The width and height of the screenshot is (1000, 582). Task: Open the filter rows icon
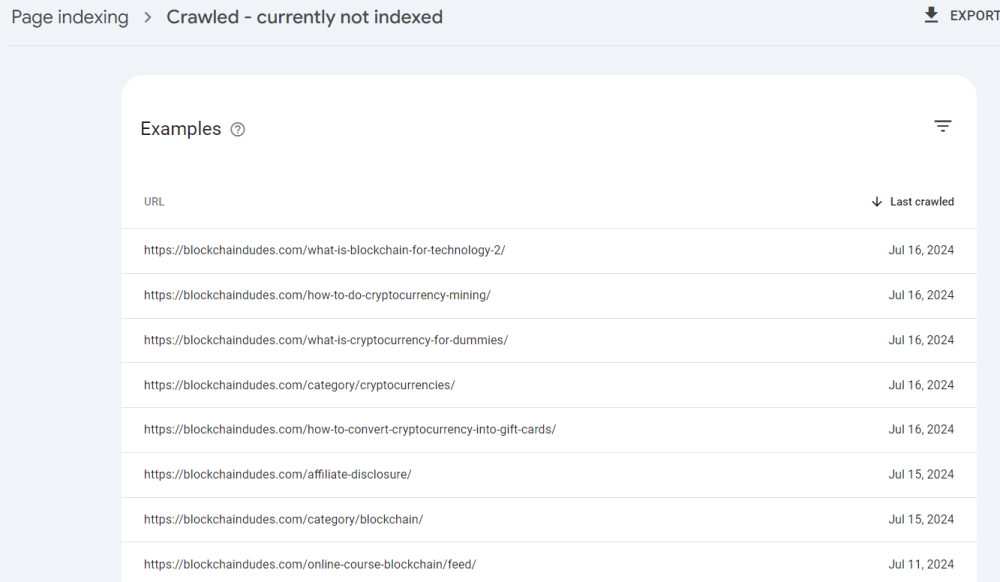click(942, 126)
